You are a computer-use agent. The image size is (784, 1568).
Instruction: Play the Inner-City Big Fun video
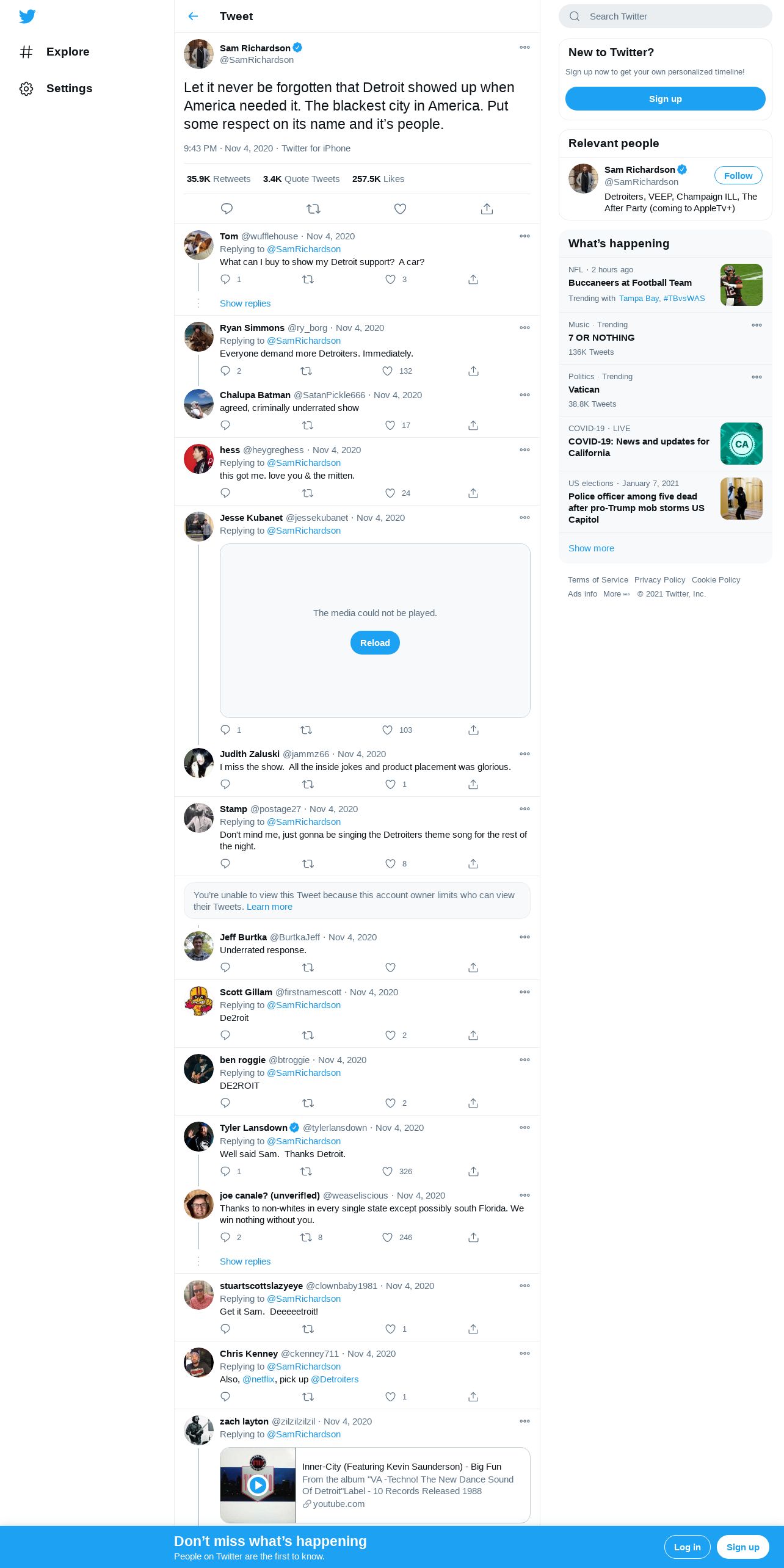click(258, 1485)
